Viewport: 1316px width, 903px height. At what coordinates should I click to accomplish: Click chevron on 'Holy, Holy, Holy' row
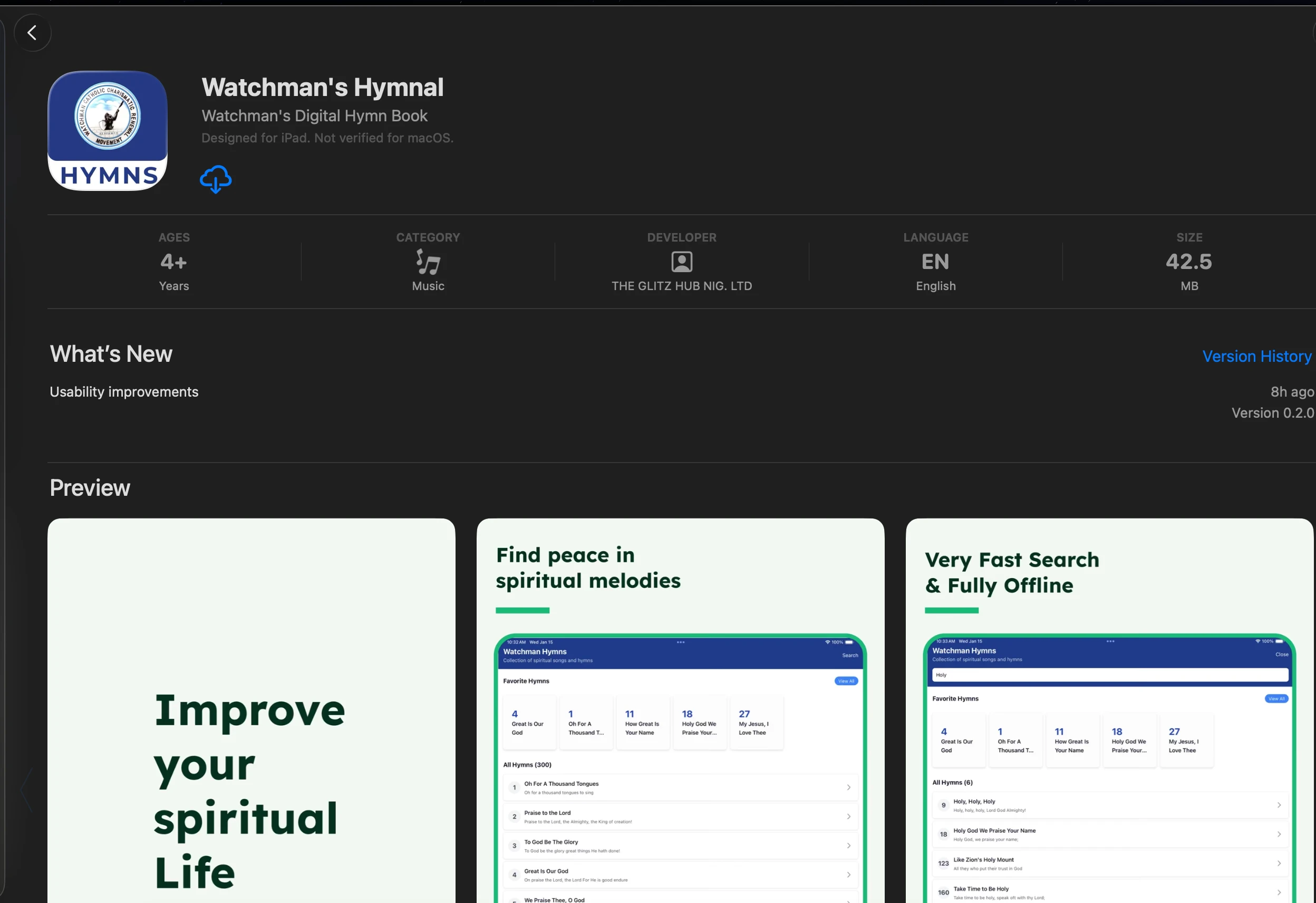[x=1279, y=805]
